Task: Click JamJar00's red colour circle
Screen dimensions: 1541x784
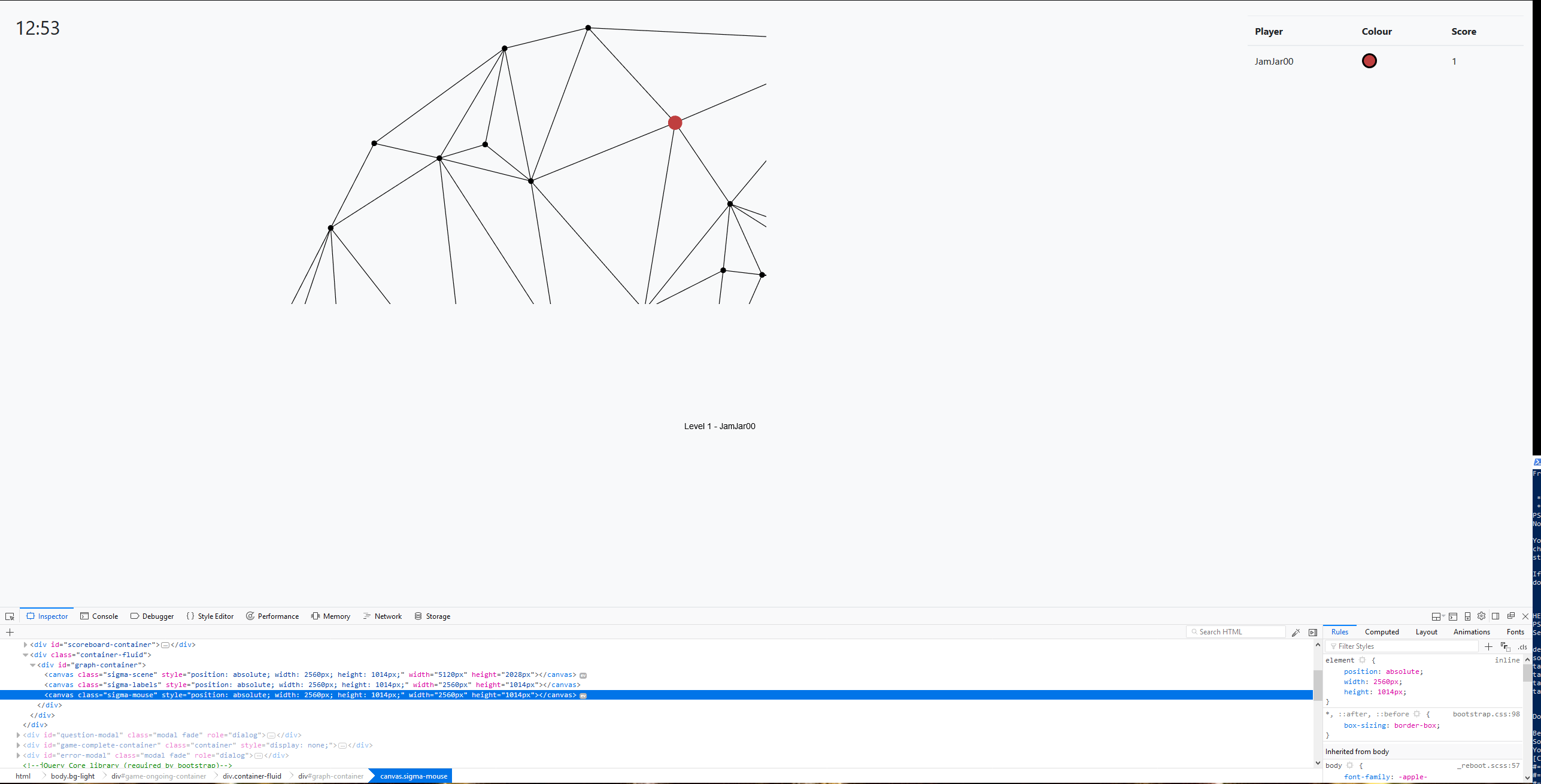Action: [x=1370, y=60]
